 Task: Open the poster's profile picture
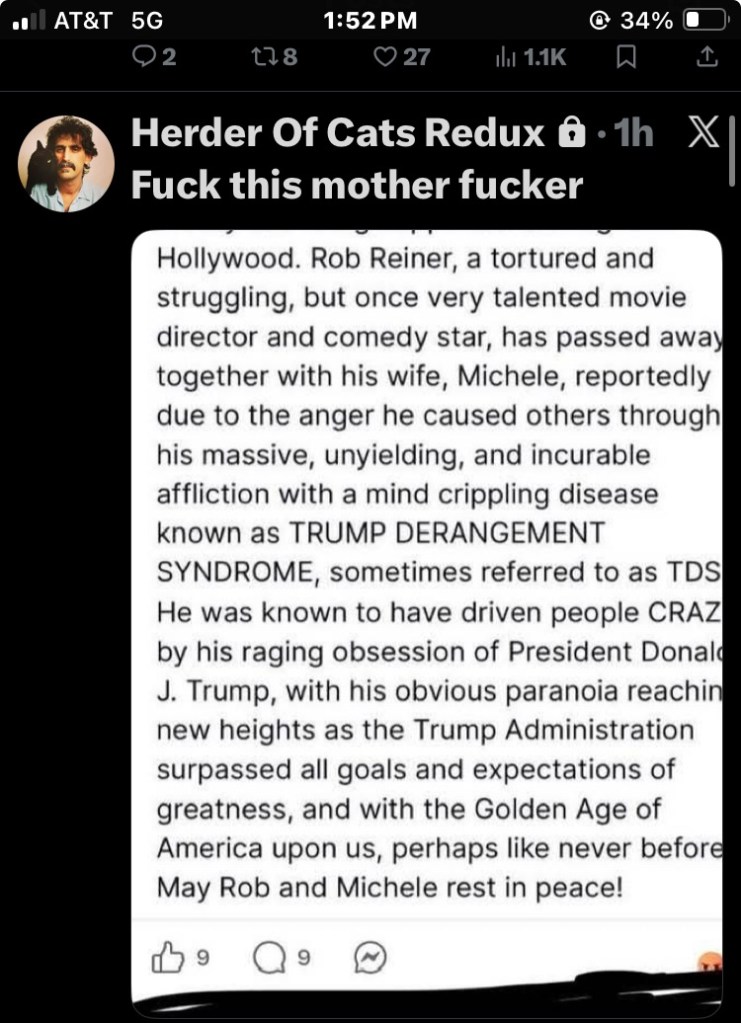[66, 162]
